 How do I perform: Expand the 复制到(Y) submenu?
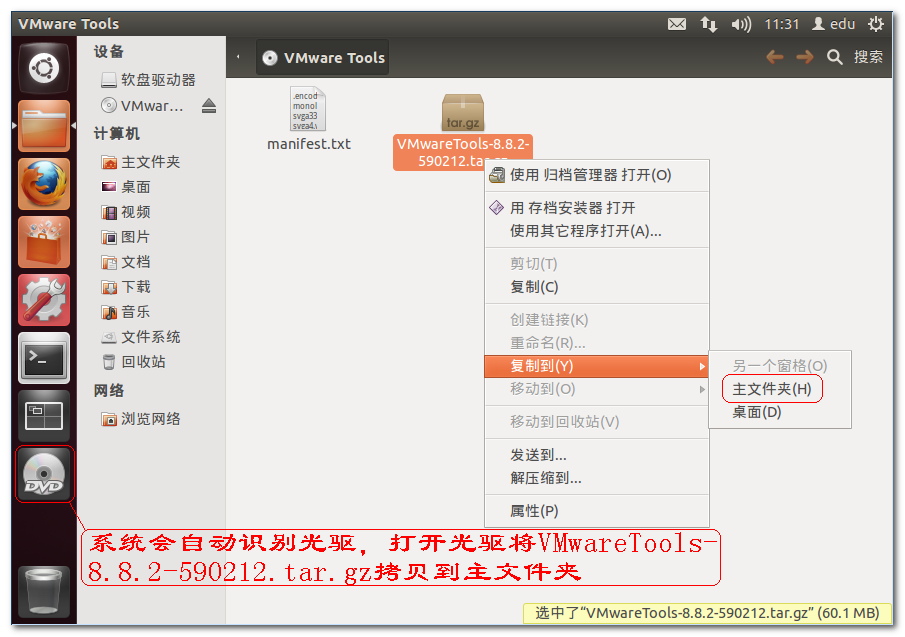(x=596, y=366)
